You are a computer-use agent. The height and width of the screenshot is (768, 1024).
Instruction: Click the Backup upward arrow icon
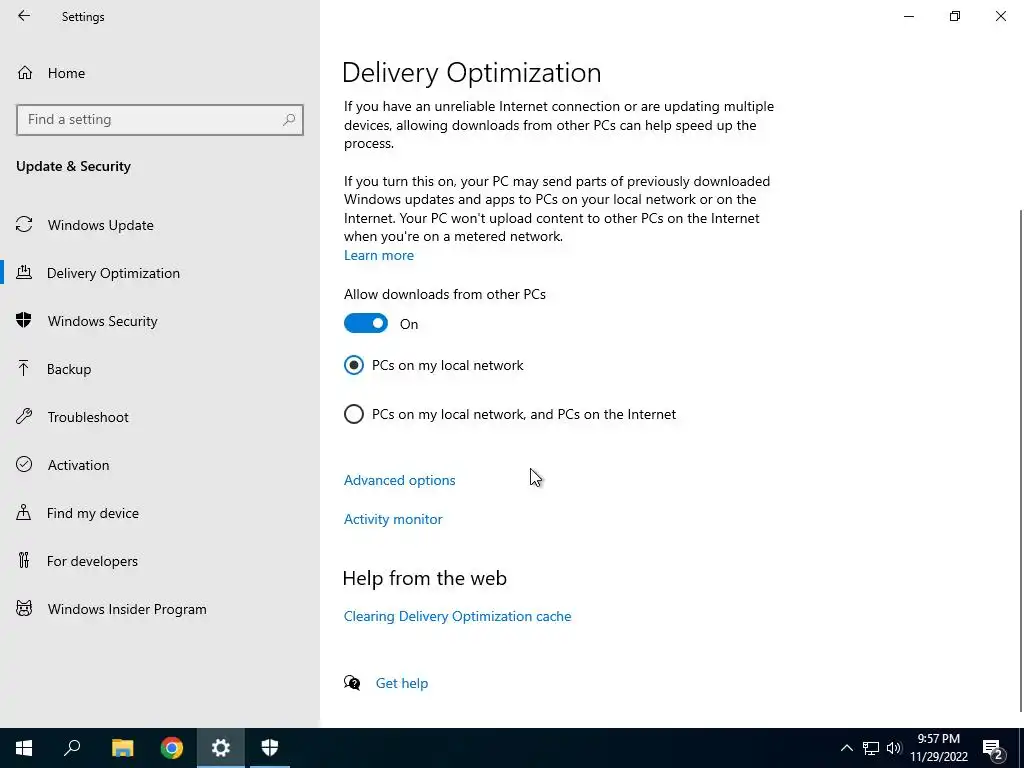[x=24, y=368]
